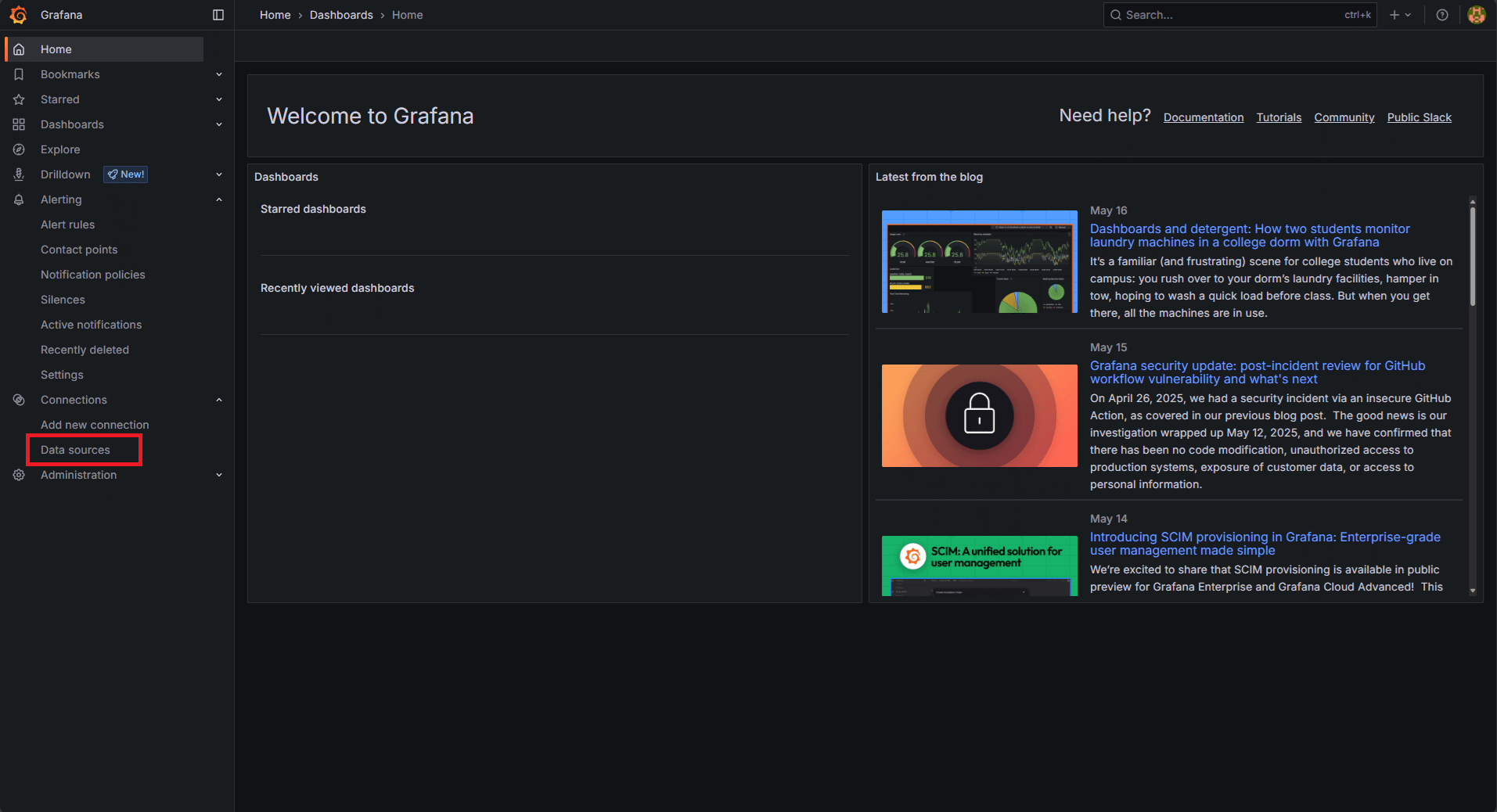This screenshot has width=1497, height=812.
Task: Open the SCIM provisioning blog title
Action: [x=1265, y=544]
